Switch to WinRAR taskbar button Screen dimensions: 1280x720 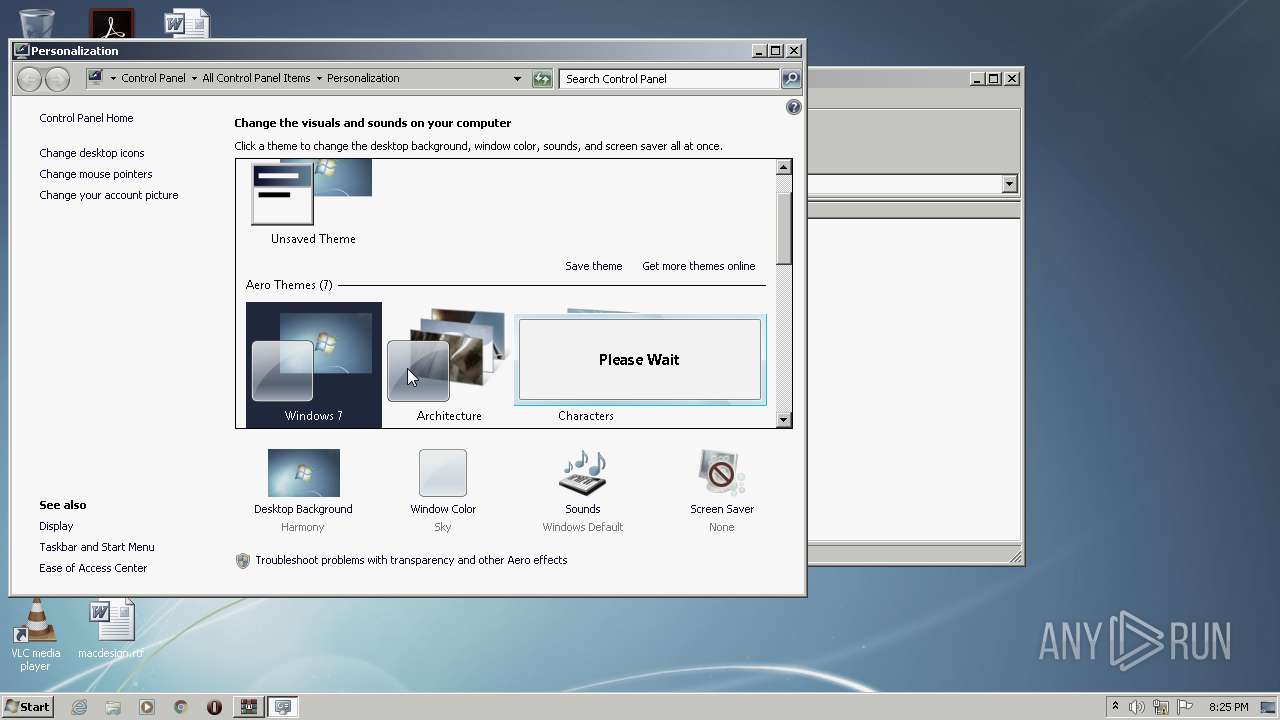click(248, 707)
